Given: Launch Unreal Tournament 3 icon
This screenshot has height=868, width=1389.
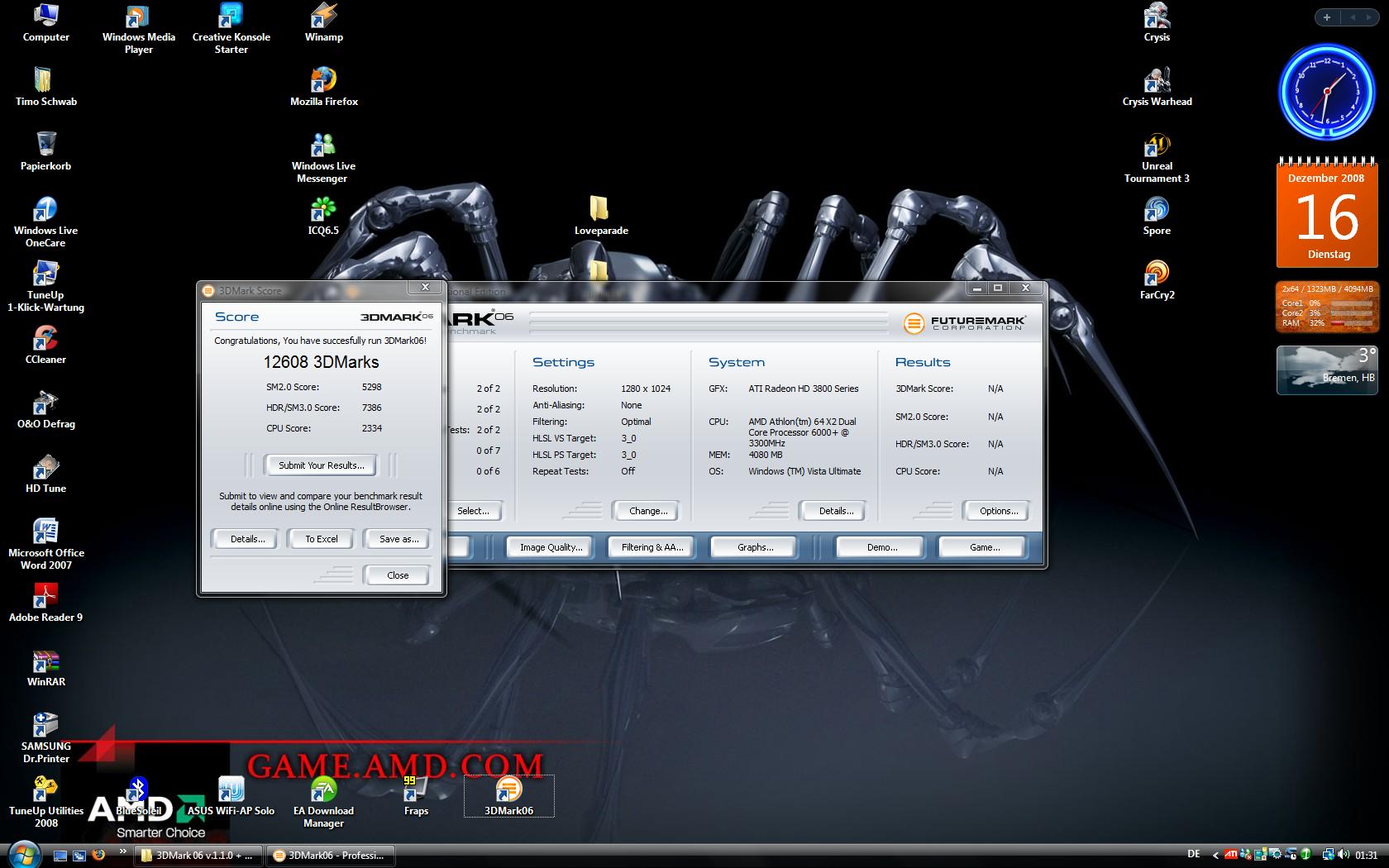Looking at the screenshot, I should [1157, 158].
